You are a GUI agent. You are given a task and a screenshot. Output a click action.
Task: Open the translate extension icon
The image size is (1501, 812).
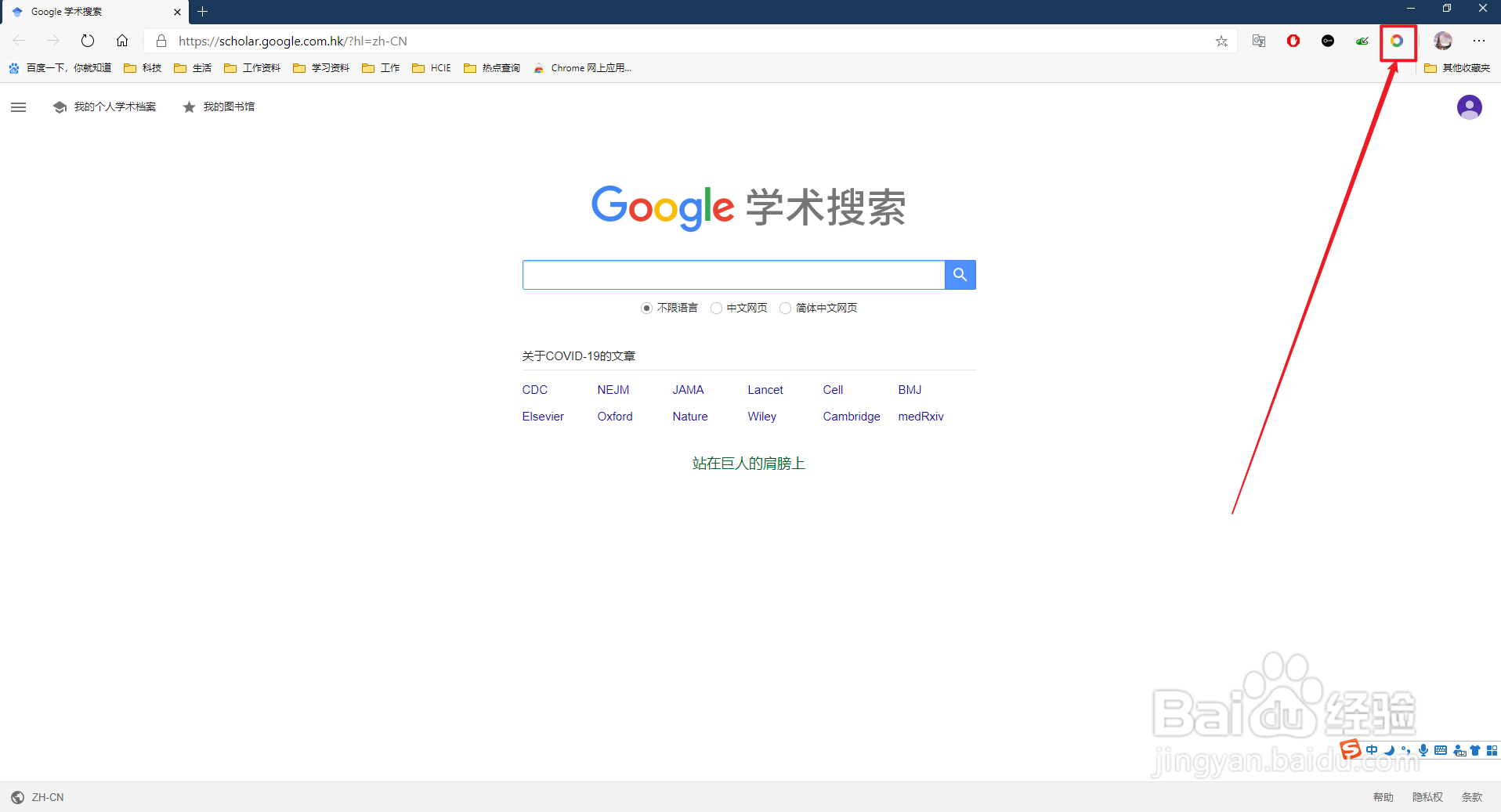[1259, 41]
